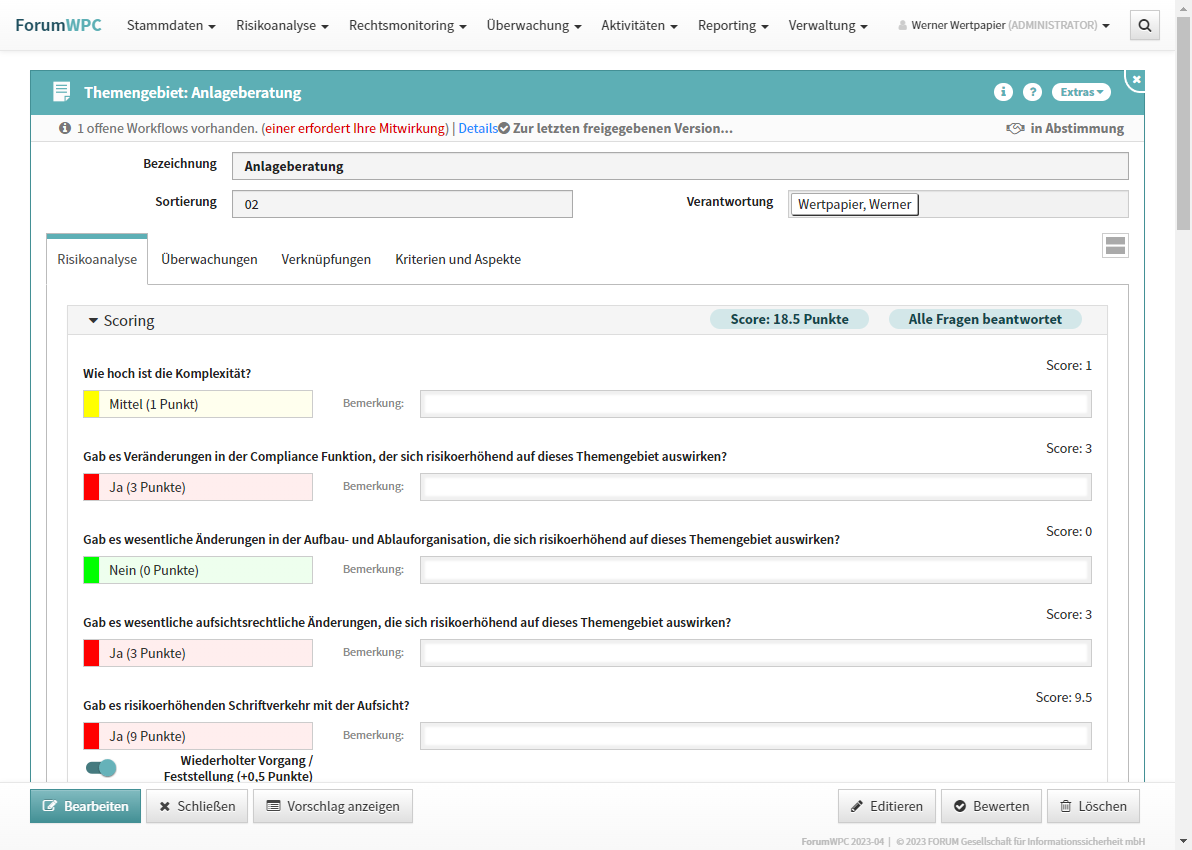Switch to the Überwachungen tab
1192x850 pixels.
pyautogui.click(x=209, y=259)
